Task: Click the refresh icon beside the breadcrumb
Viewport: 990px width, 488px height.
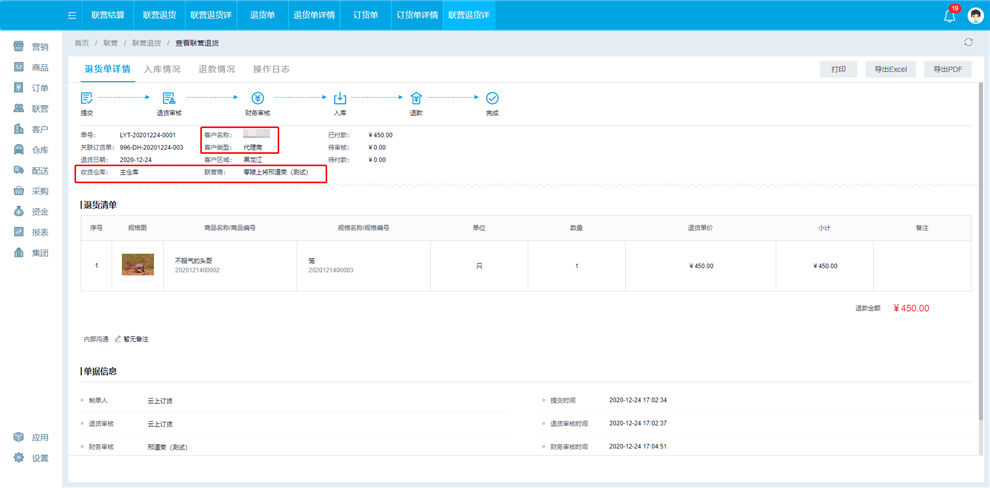Action: click(968, 42)
